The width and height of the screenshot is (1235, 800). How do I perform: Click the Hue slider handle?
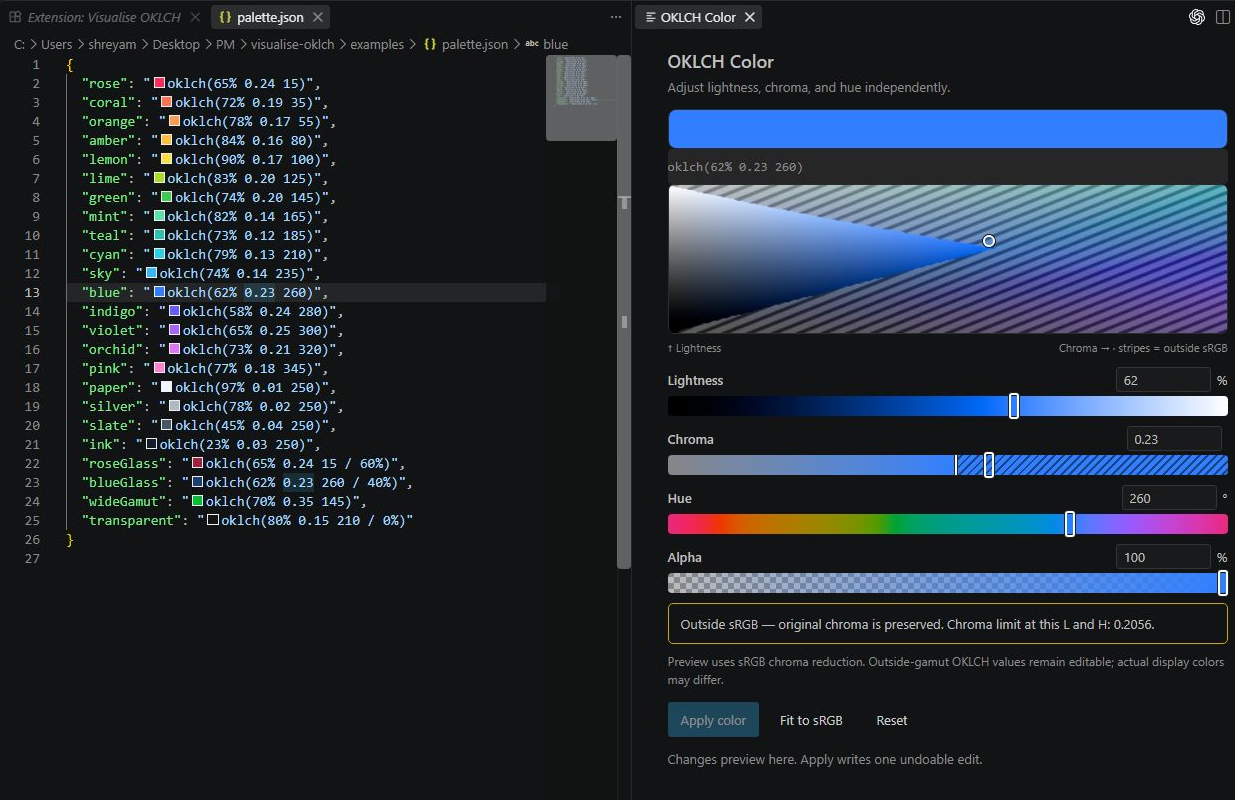click(x=1070, y=524)
